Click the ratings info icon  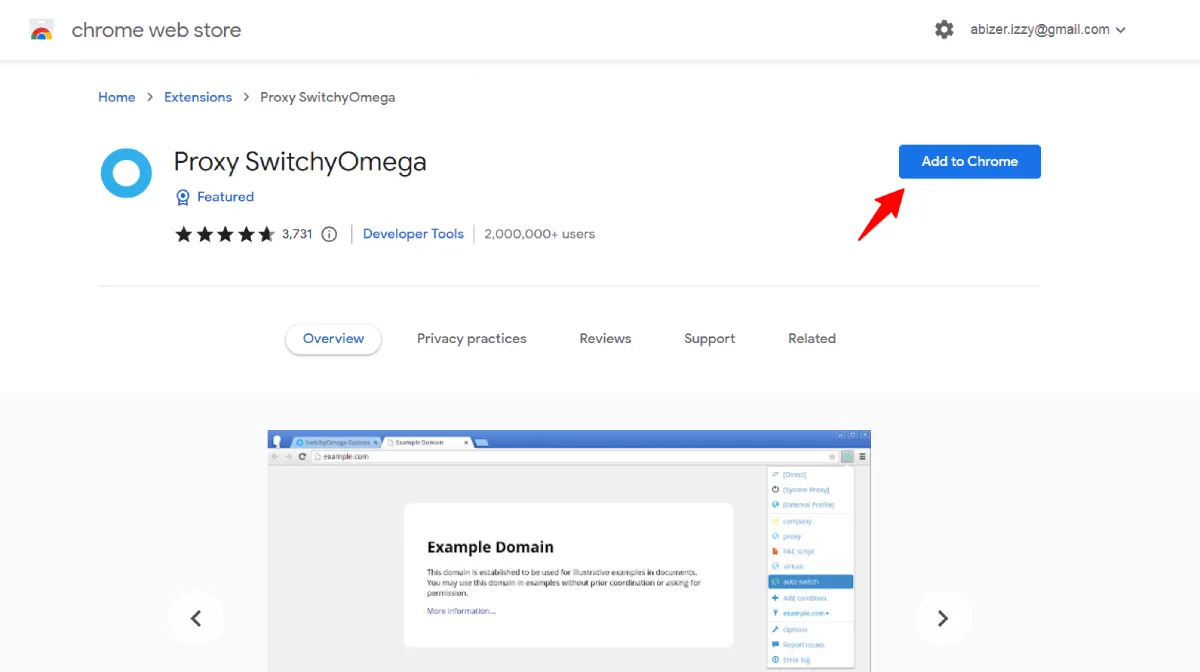[x=329, y=234]
